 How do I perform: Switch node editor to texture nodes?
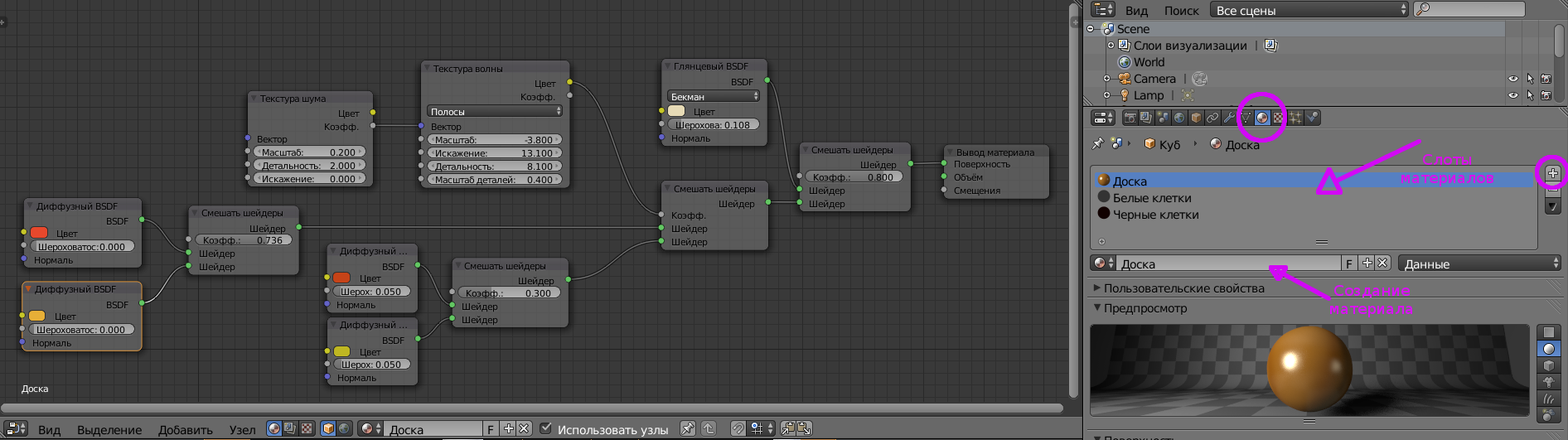pos(307,428)
